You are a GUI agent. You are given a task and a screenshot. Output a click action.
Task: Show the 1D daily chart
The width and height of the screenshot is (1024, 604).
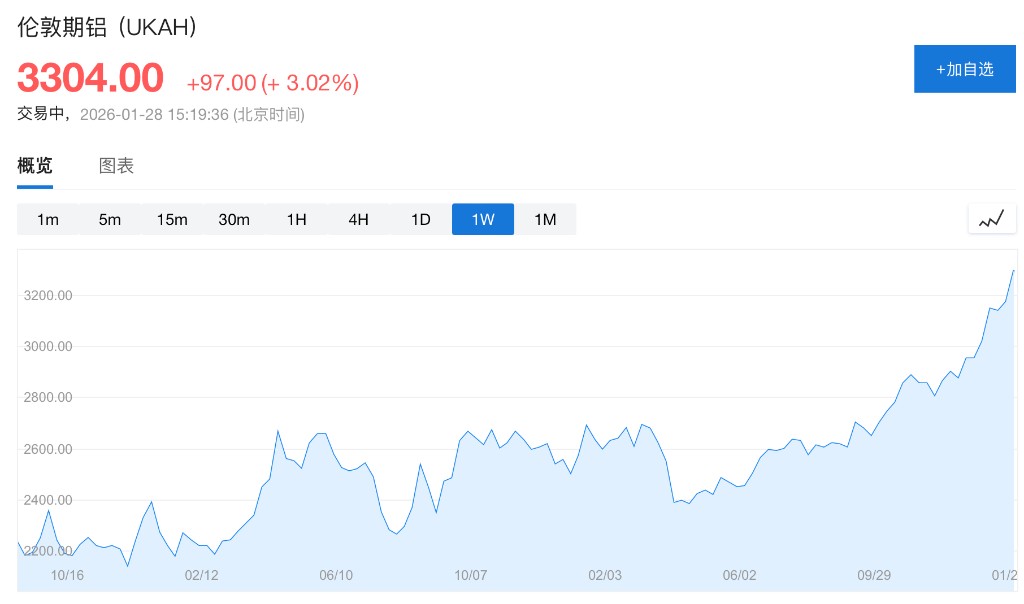point(421,219)
